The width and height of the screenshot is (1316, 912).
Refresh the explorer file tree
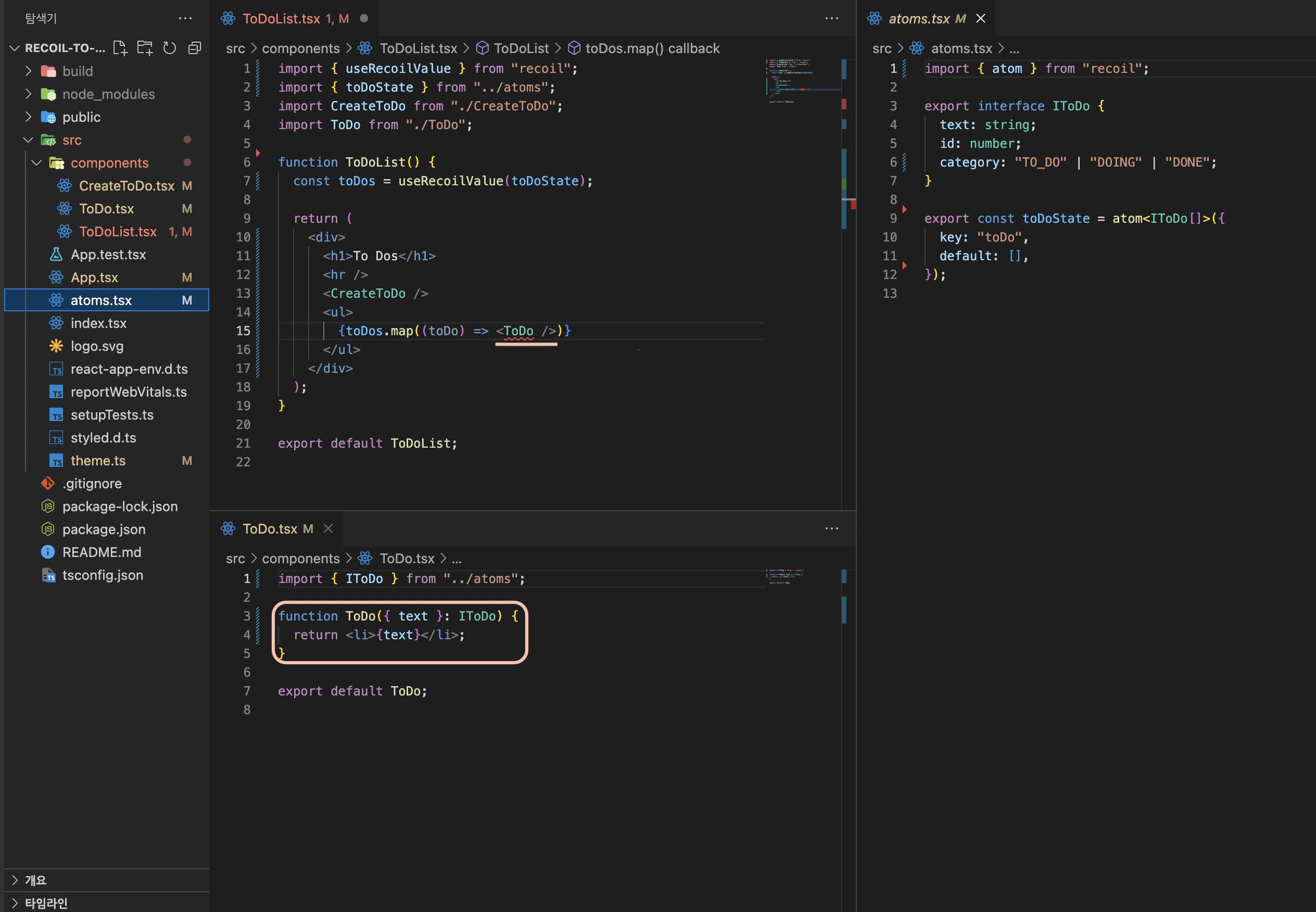click(170, 48)
